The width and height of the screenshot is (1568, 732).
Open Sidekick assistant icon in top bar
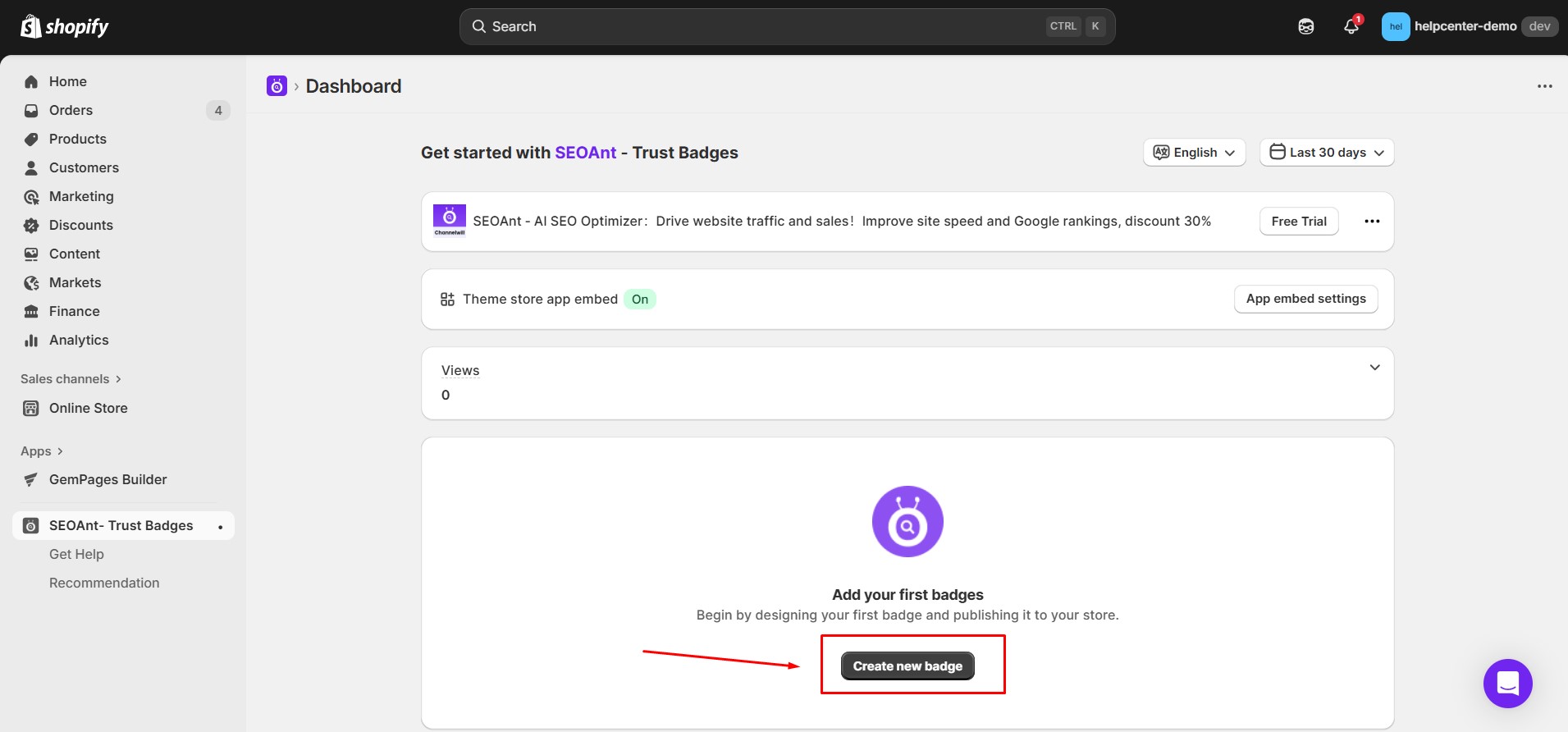pyautogui.click(x=1305, y=27)
